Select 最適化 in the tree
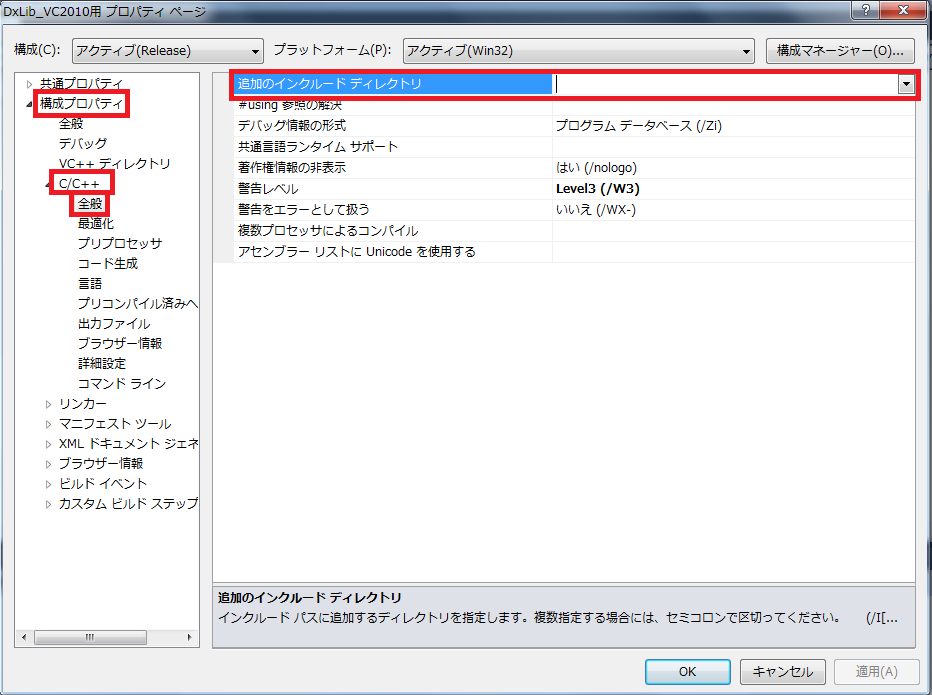932x695 pixels. click(x=96, y=224)
